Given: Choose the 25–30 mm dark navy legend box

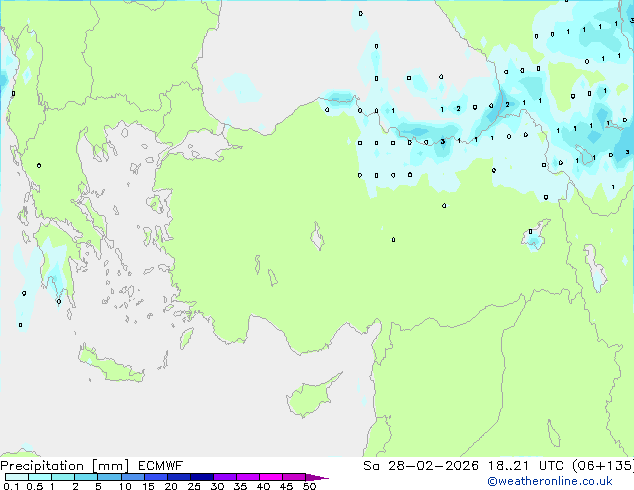Looking at the screenshot, I should pyautogui.click(x=202, y=477).
